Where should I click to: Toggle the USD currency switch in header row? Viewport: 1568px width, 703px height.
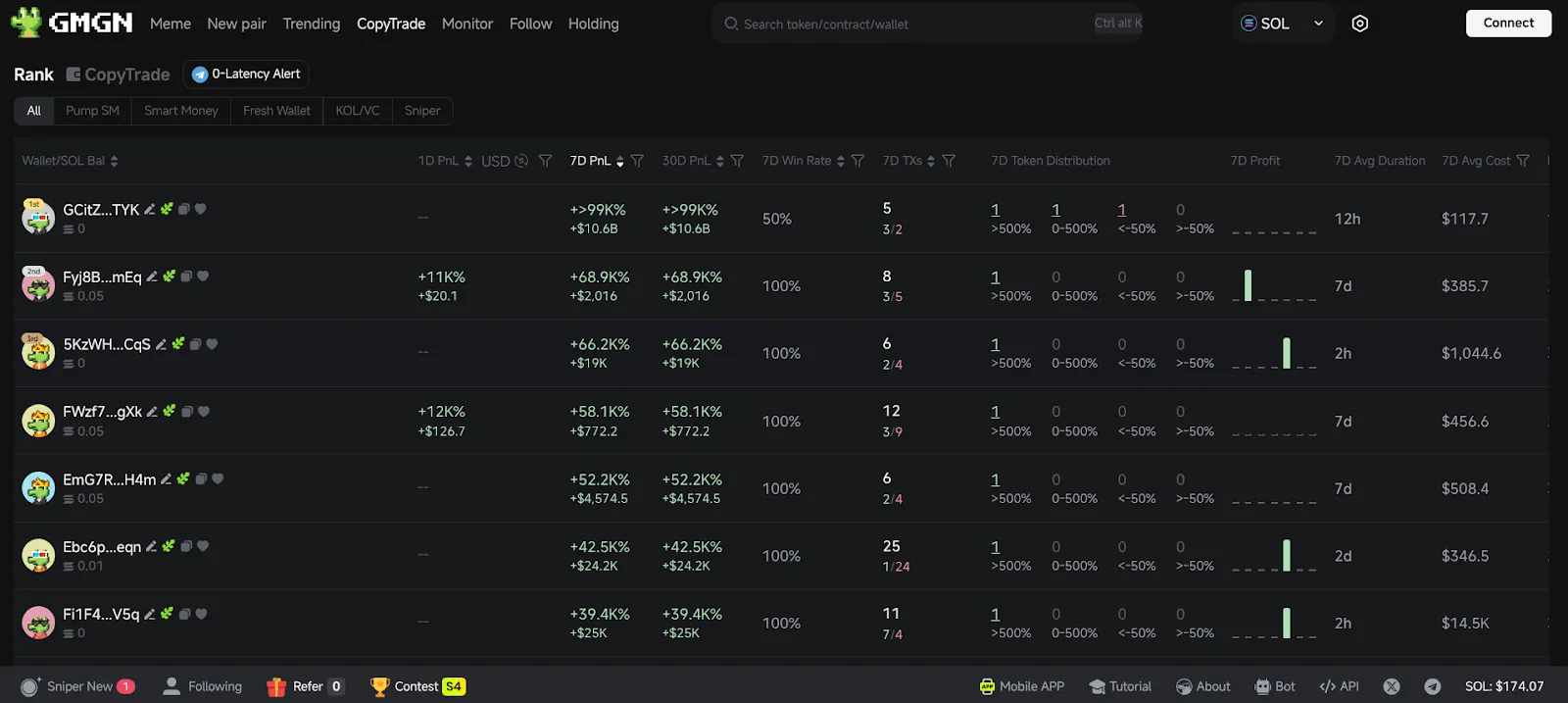coord(521,161)
